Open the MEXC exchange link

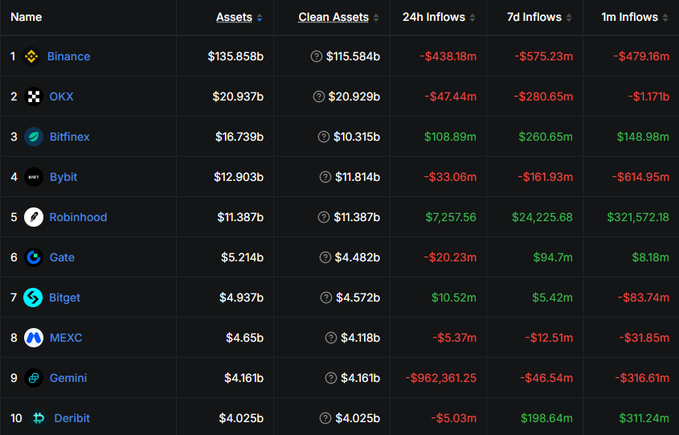coord(66,338)
